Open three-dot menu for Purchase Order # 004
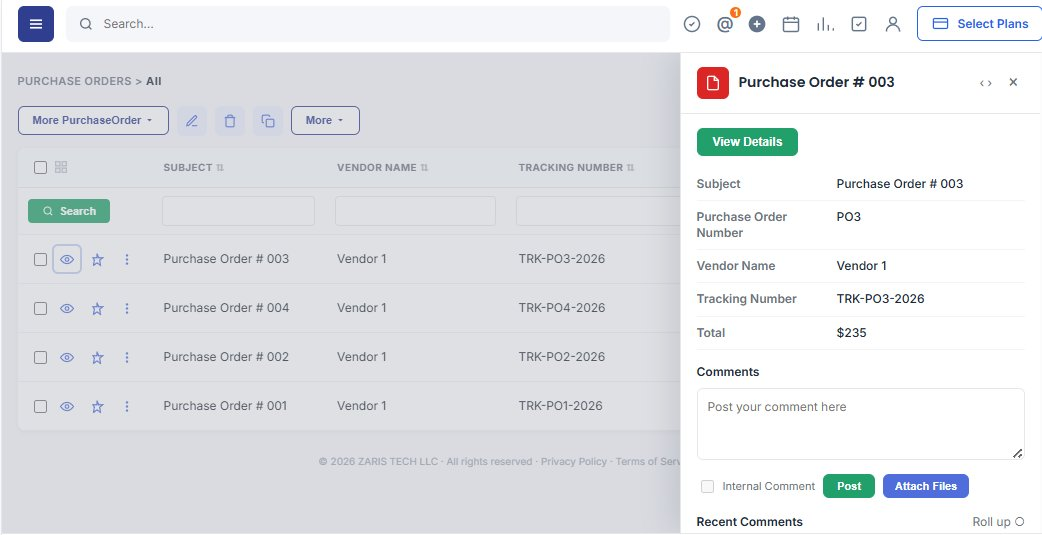 coord(127,308)
